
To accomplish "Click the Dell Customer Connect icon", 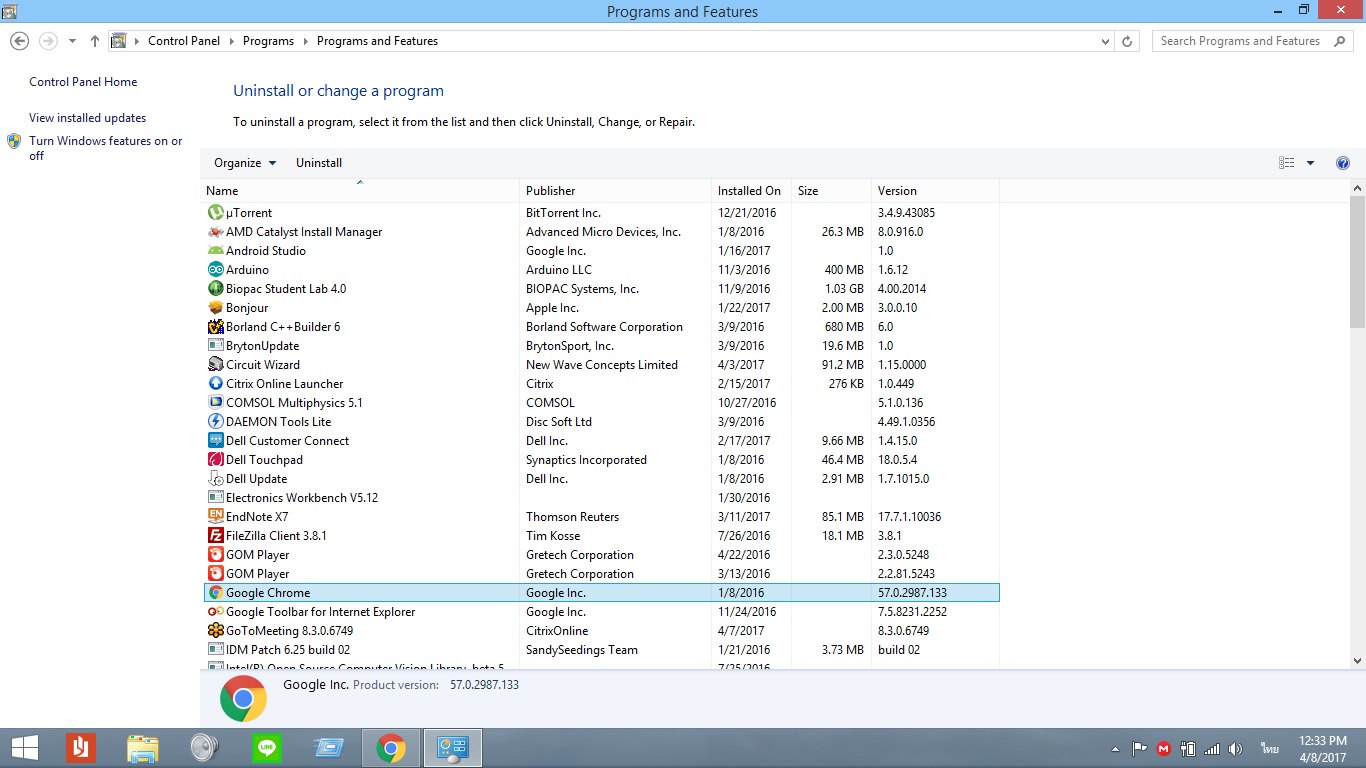I will [215, 441].
